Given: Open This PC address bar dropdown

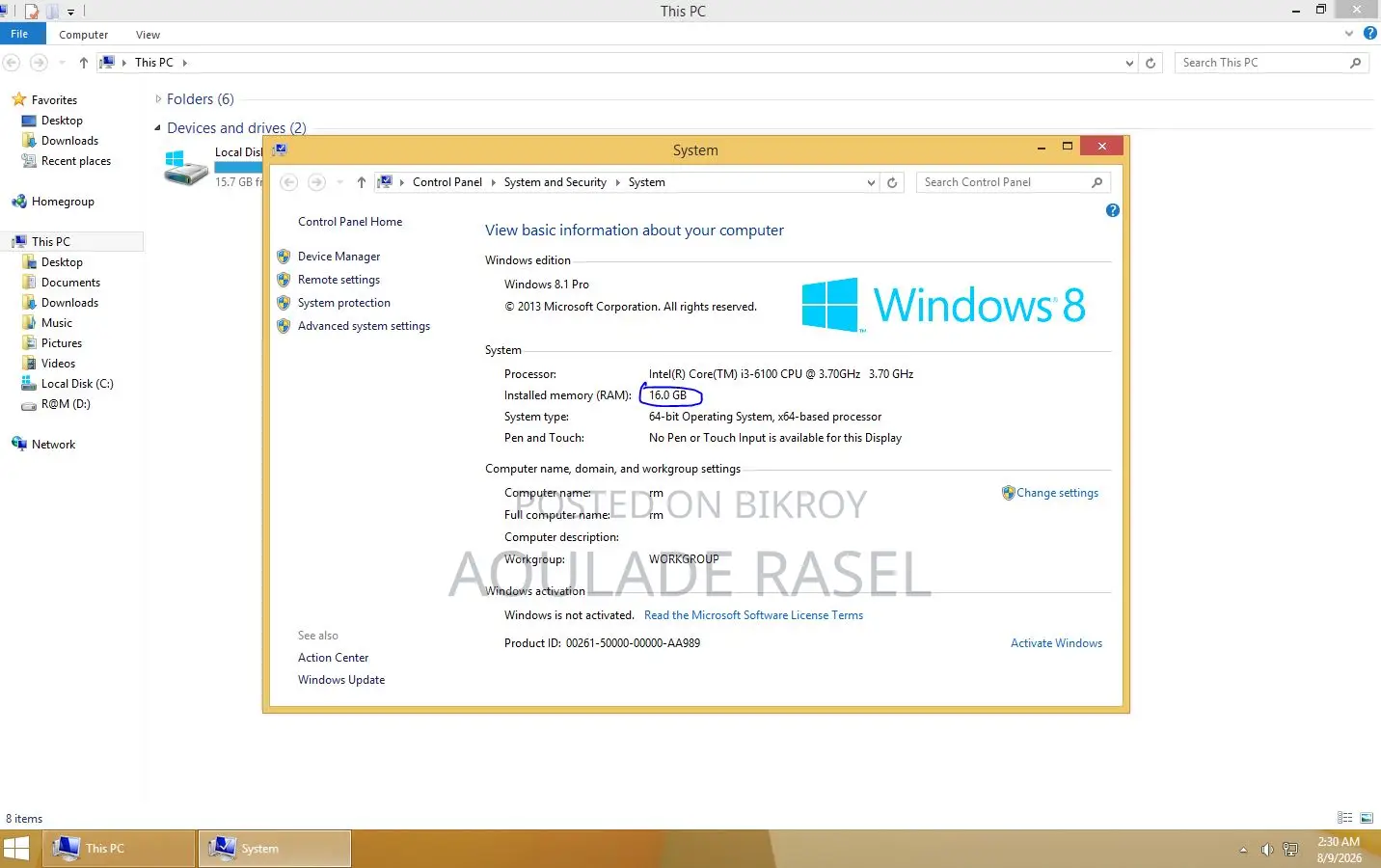Looking at the screenshot, I should (1129, 63).
